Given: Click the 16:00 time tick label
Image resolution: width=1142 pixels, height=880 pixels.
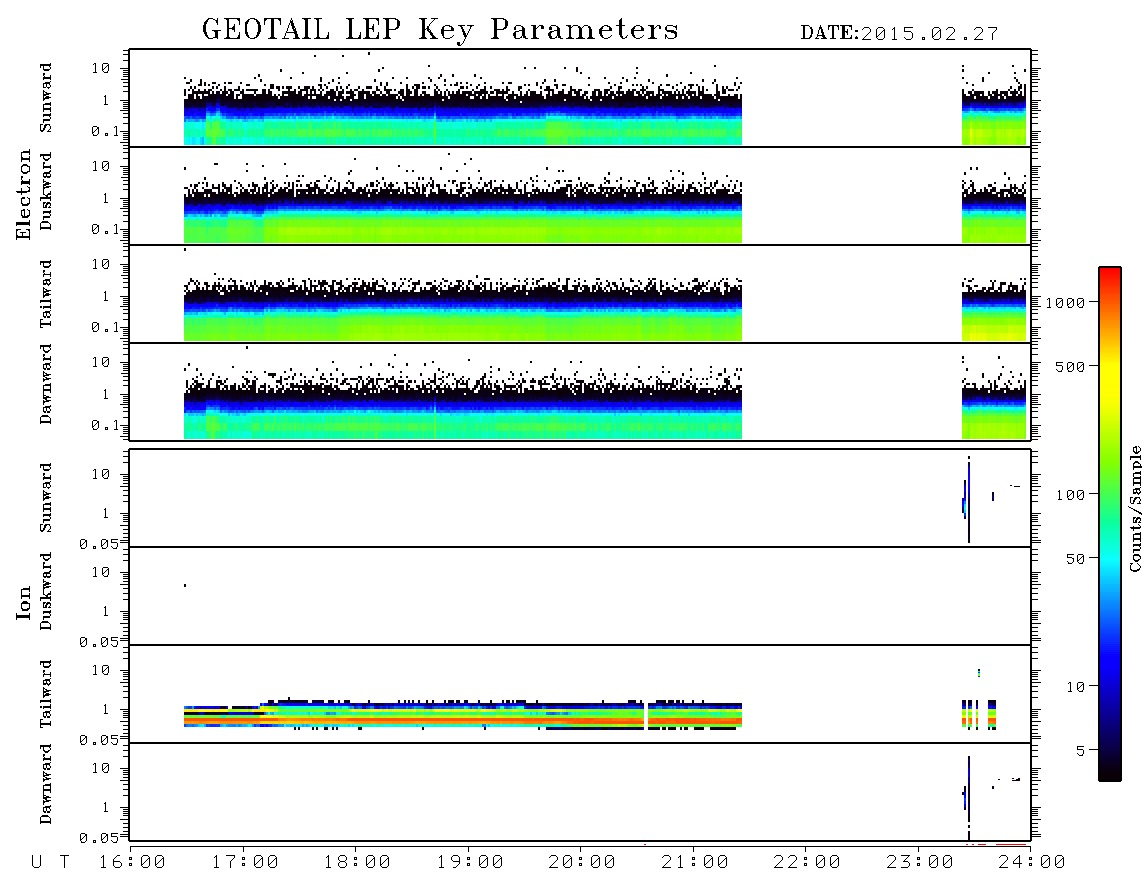Looking at the screenshot, I should (x=132, y=863).
